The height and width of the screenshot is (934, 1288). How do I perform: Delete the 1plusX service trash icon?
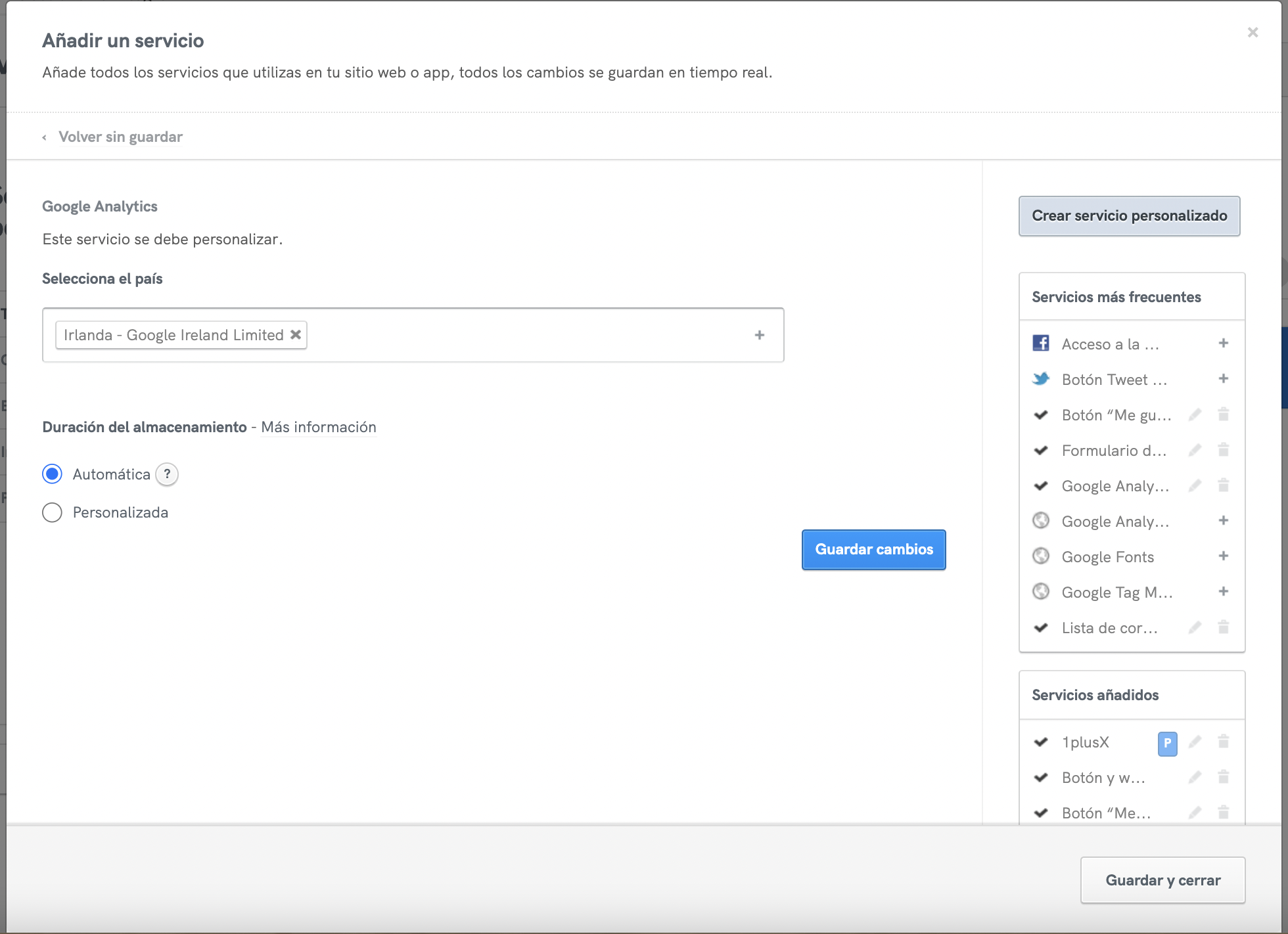[x=1223, y=742]
